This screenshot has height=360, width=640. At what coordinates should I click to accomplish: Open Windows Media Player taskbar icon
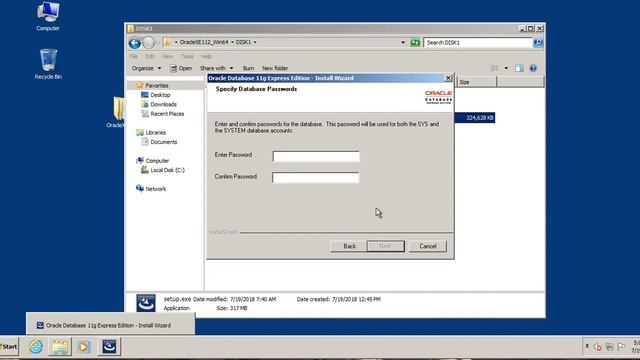(x=84, y=347)
